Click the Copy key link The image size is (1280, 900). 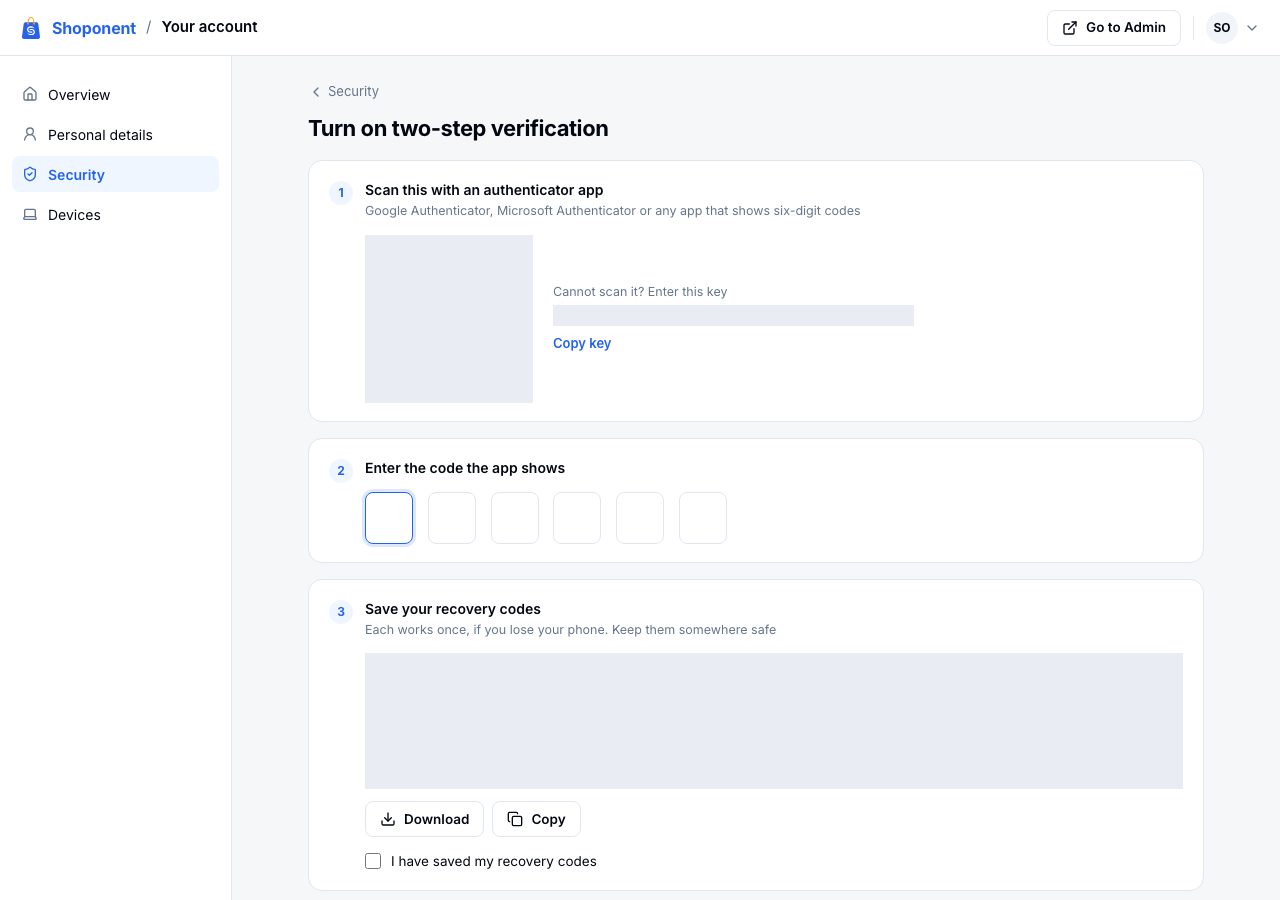[x=582, y=343]
